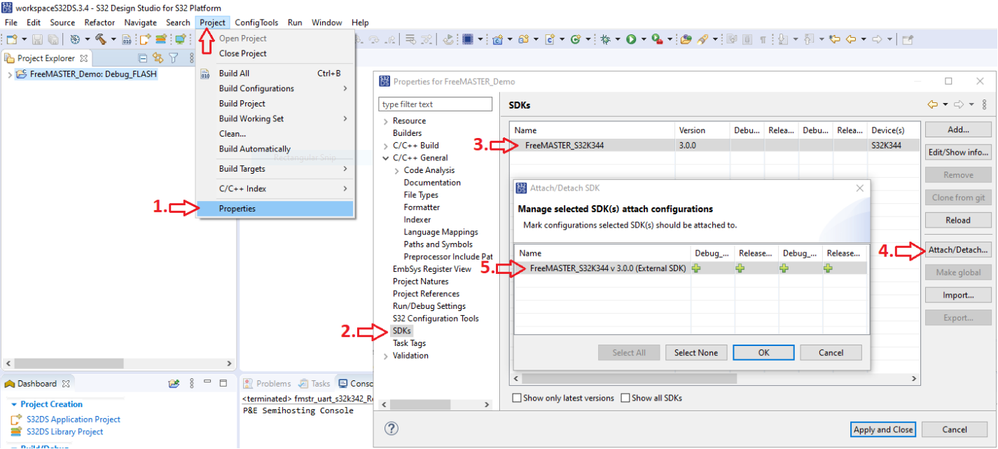Click the Import... button
This screenshot has width=998, height=449.
(957, 296)
